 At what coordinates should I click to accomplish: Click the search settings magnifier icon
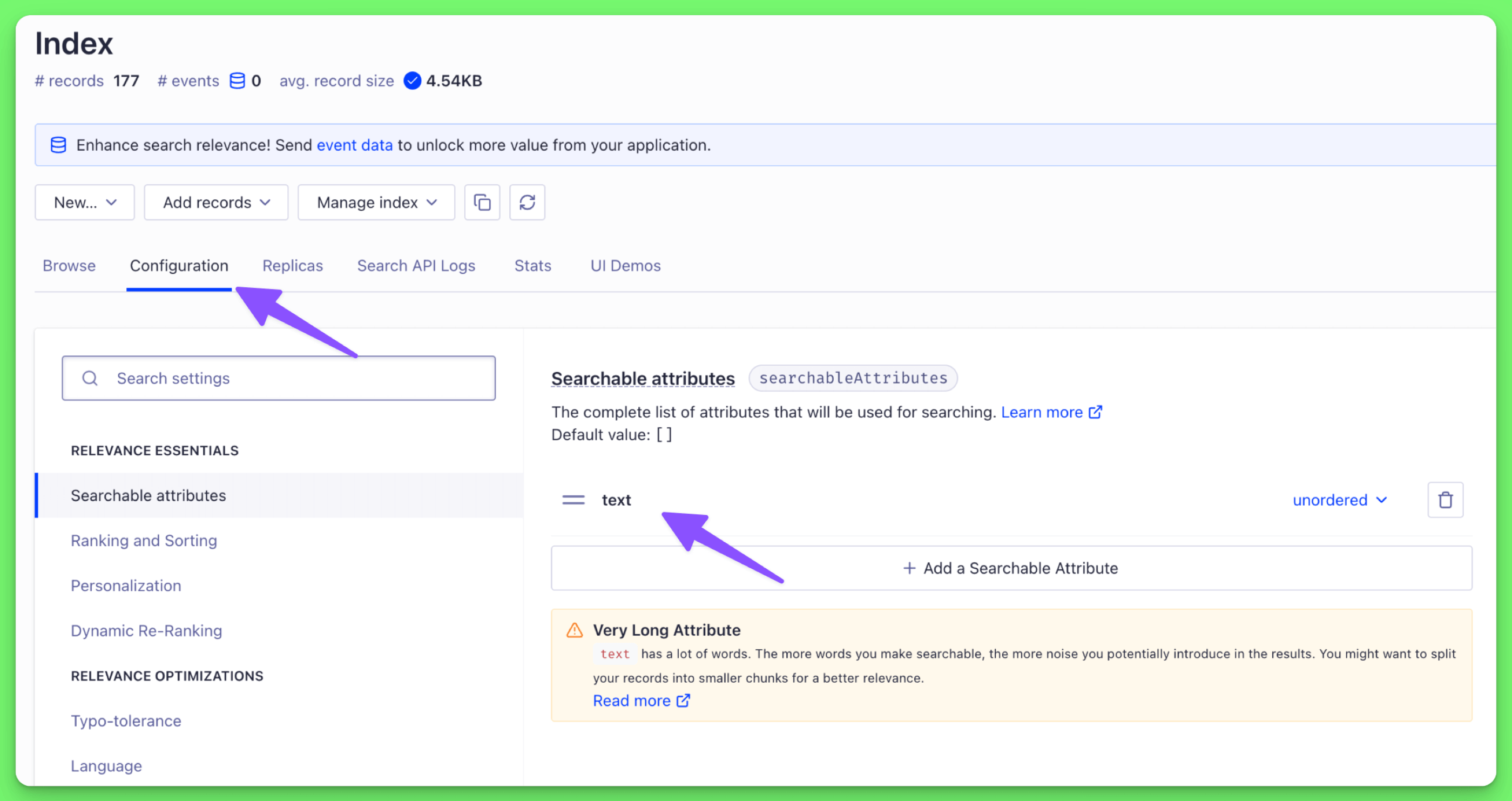click(x=90, y=377)
